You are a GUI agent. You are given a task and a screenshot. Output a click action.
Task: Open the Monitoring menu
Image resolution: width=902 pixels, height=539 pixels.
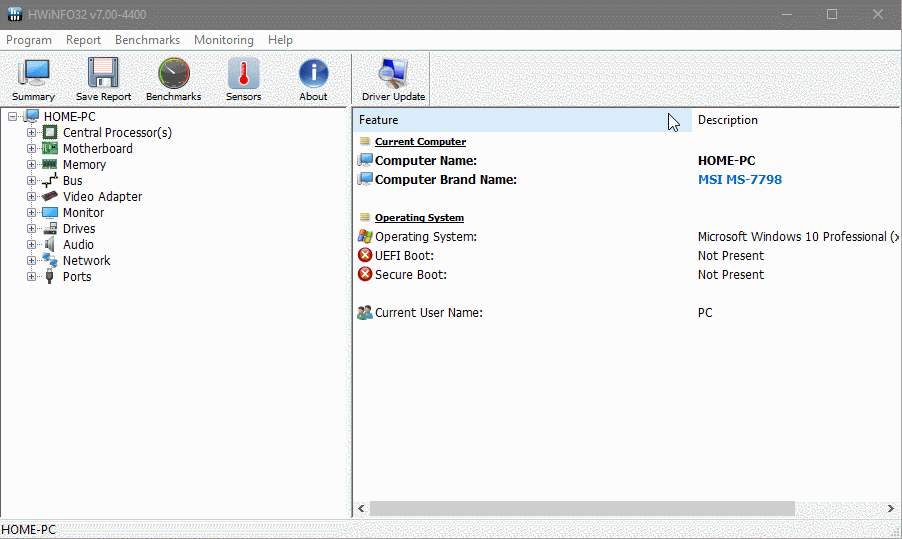(224, 40)
